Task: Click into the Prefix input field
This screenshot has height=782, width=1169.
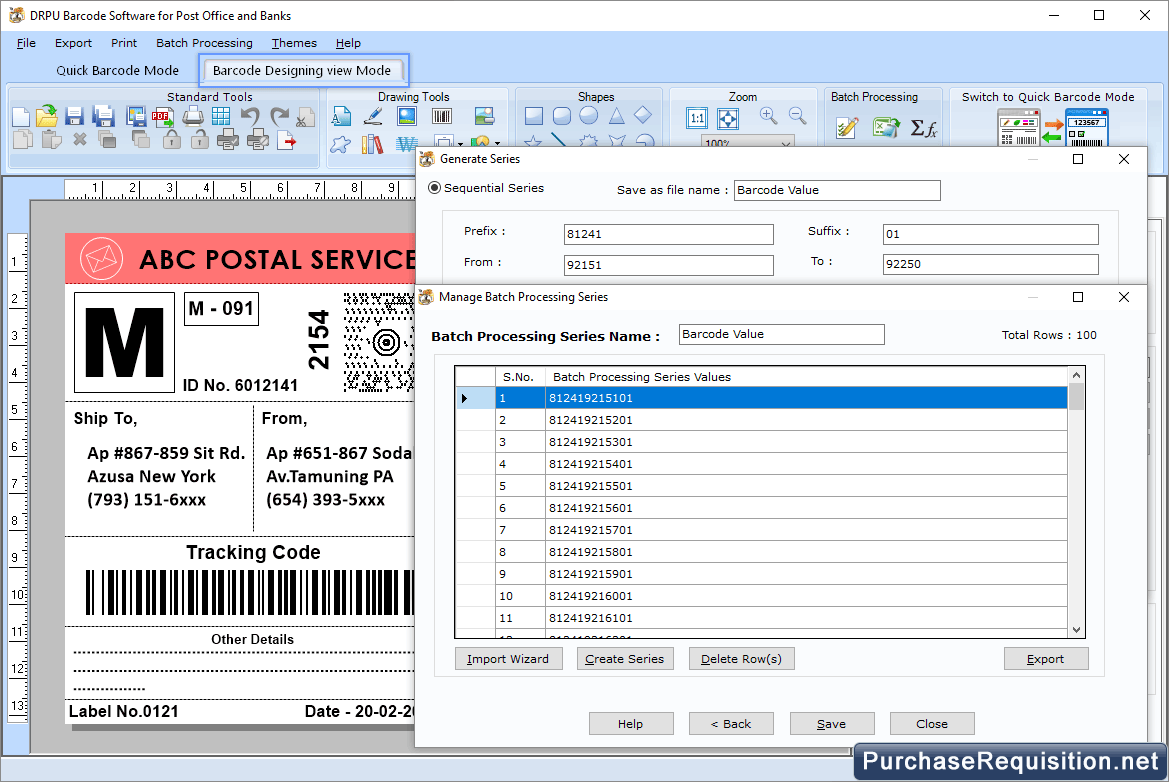Action: point(668,234)
